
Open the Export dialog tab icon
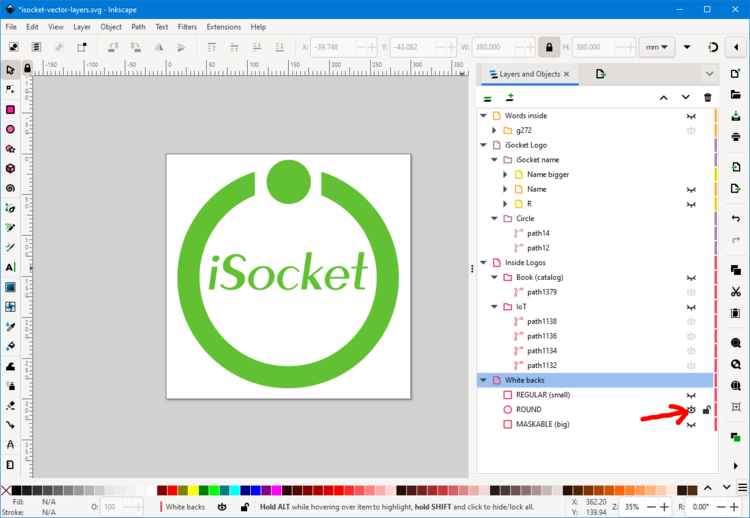coord(600,74)
